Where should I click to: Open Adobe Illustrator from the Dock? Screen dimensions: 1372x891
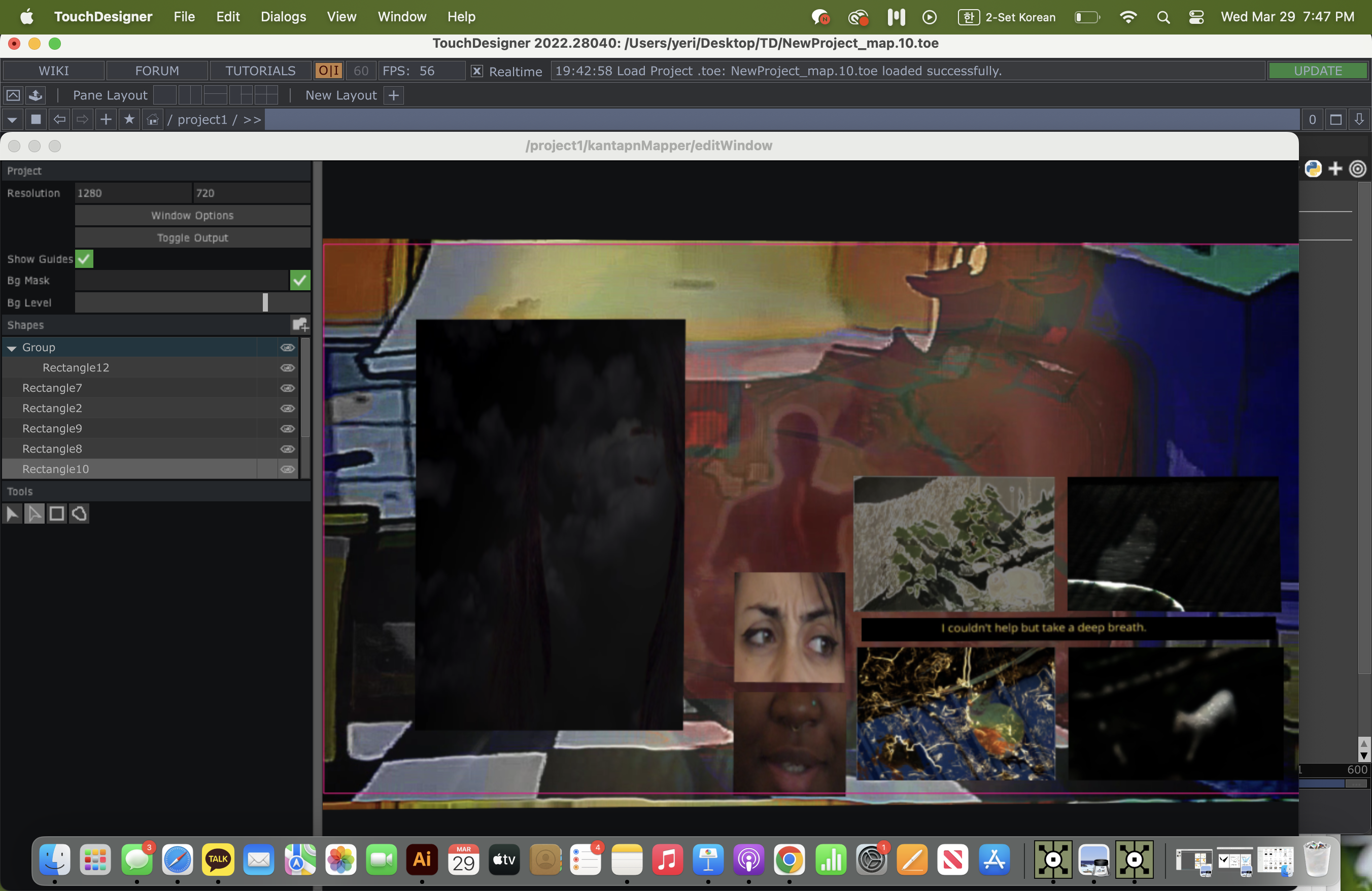[x=422, y=860]
